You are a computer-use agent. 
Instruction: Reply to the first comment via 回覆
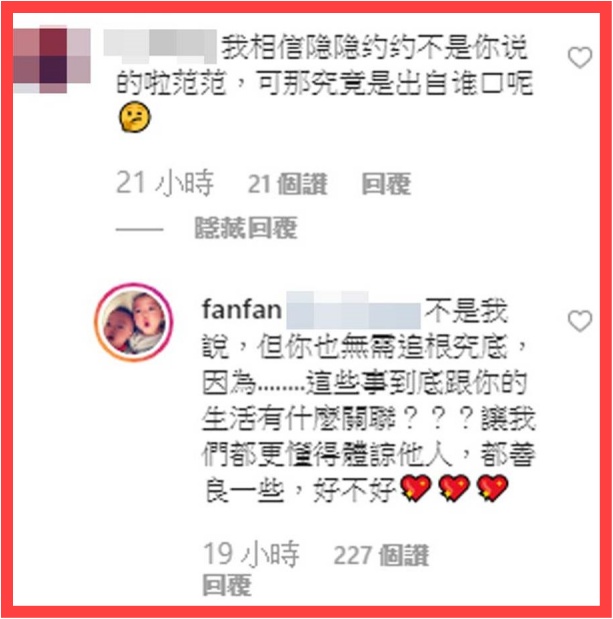point(386,184)
